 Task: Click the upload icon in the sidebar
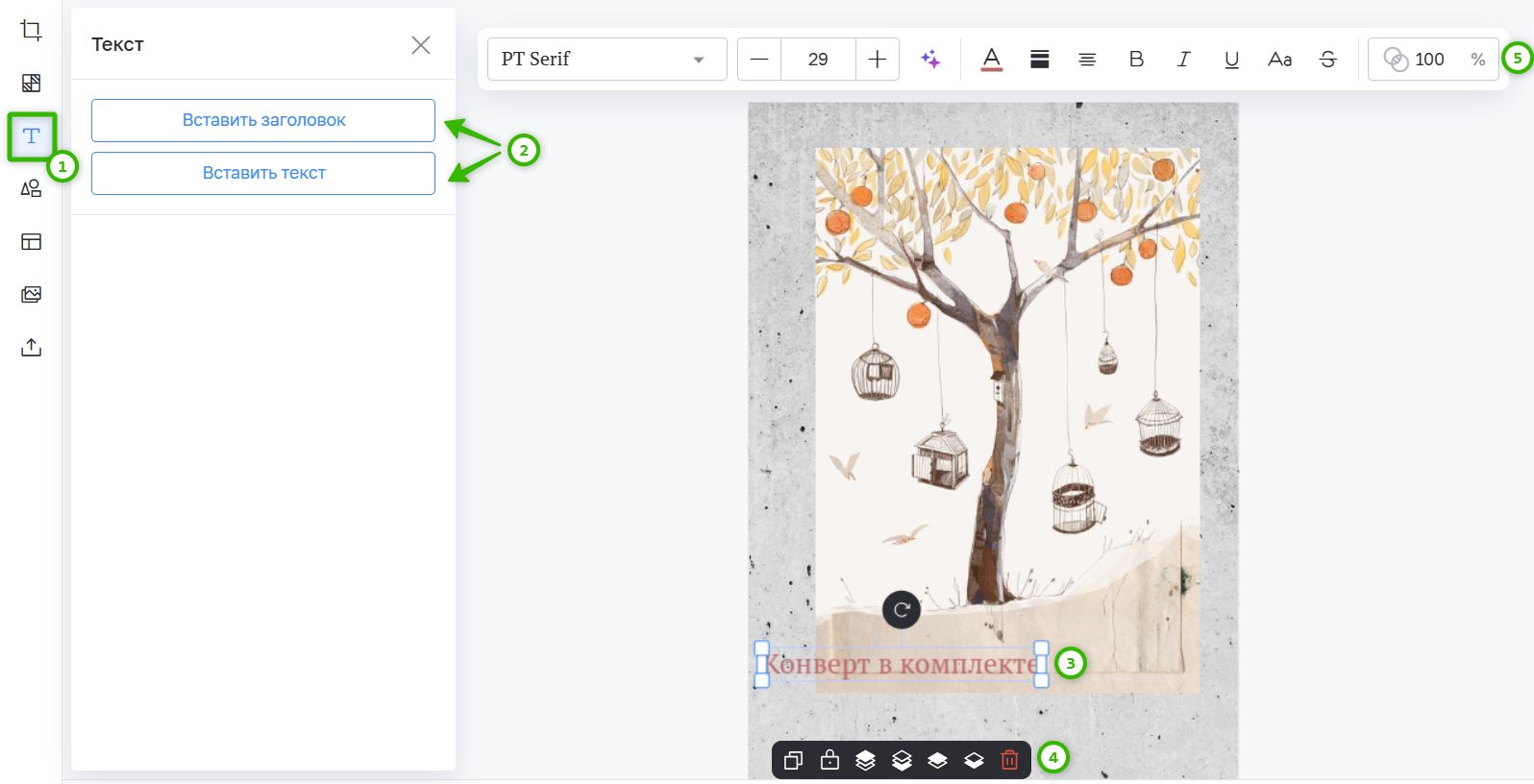tap(31, 347)
